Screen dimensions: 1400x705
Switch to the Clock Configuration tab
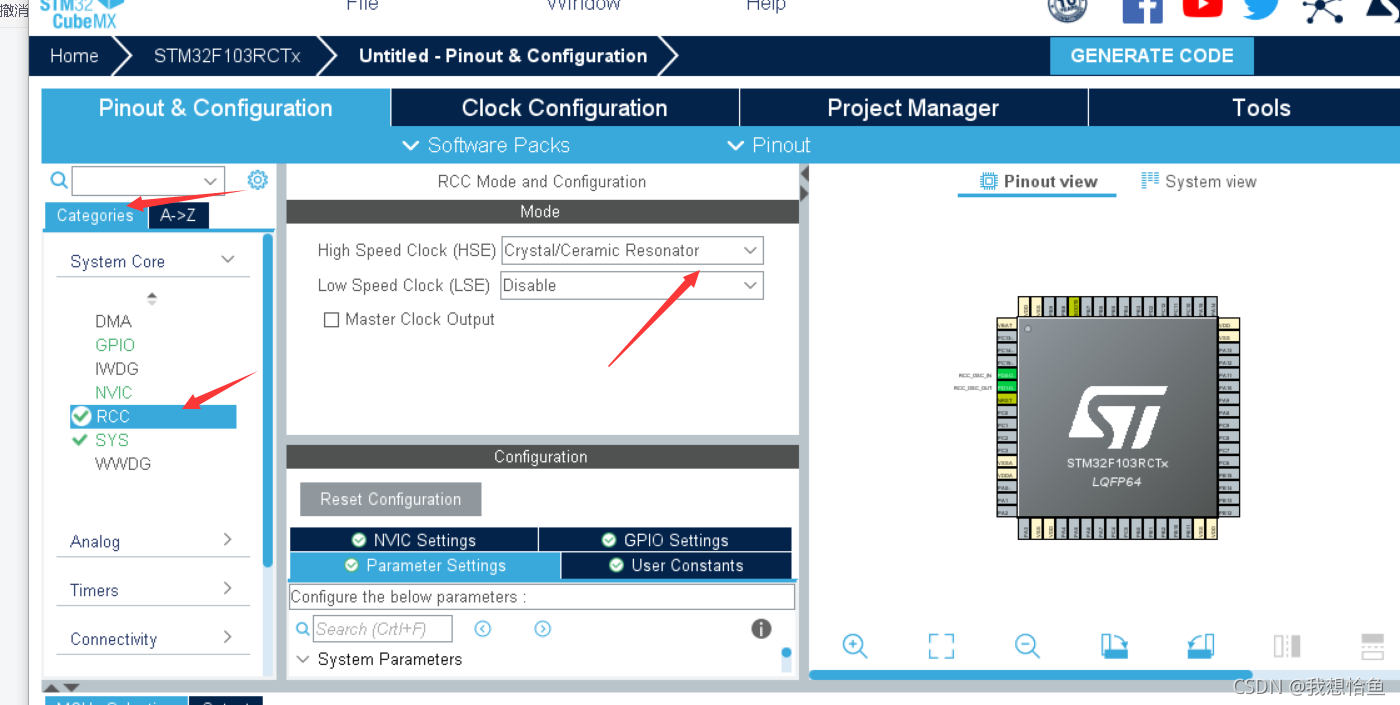click(x=564, y=108)
